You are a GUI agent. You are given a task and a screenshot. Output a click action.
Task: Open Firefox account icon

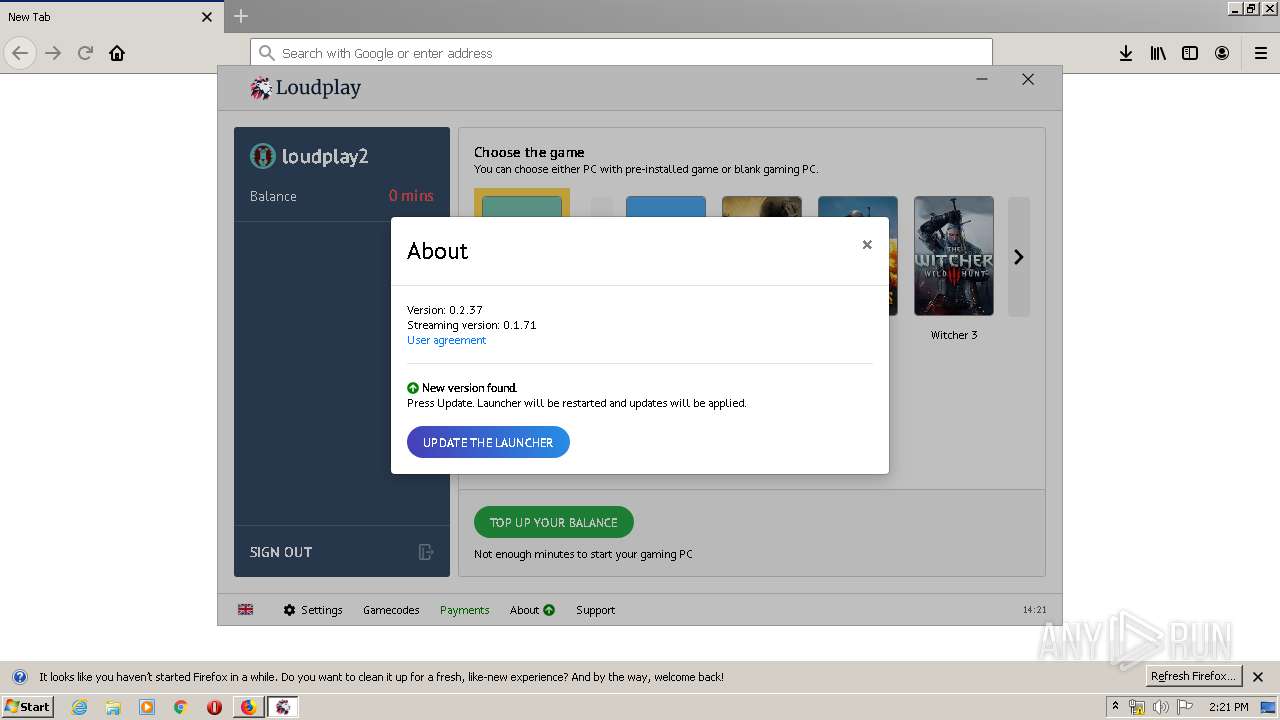pyautogui.click(x=1222, y=53)
